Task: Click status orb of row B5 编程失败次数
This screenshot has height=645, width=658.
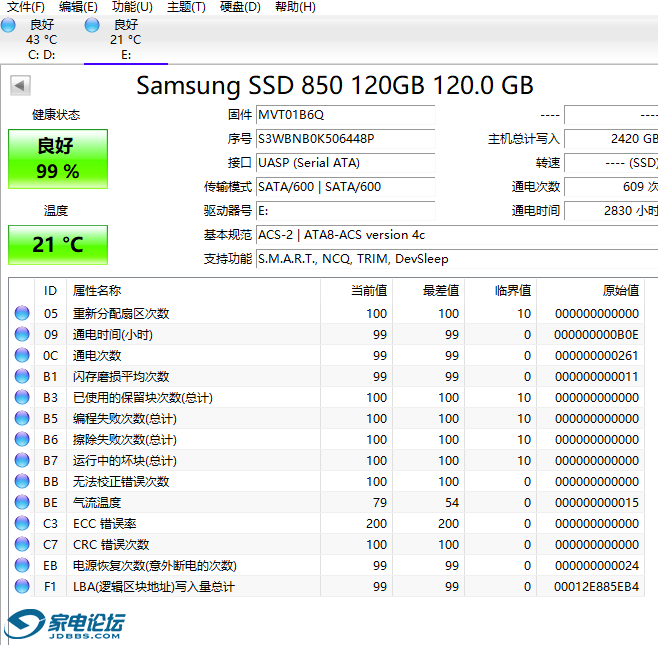Action: pyautogui.click(x=22, y=418)
